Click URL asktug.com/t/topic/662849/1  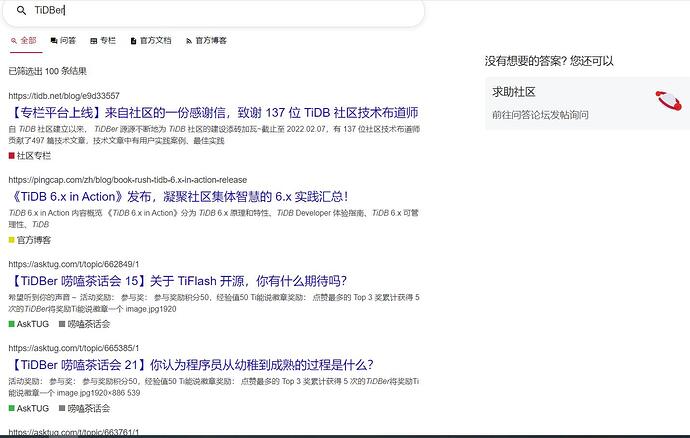click(73, 264)
